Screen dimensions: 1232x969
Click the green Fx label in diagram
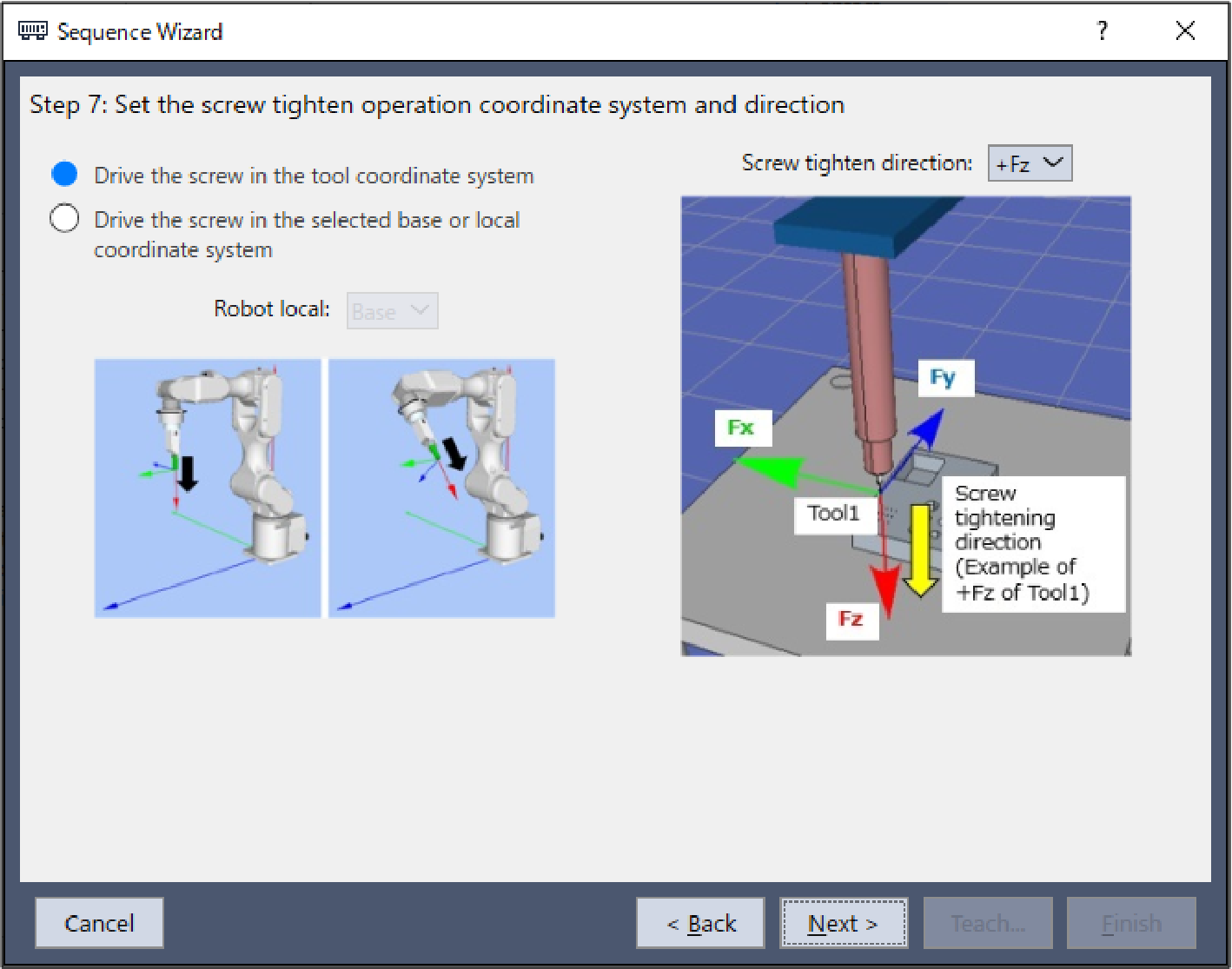point(741,428)
